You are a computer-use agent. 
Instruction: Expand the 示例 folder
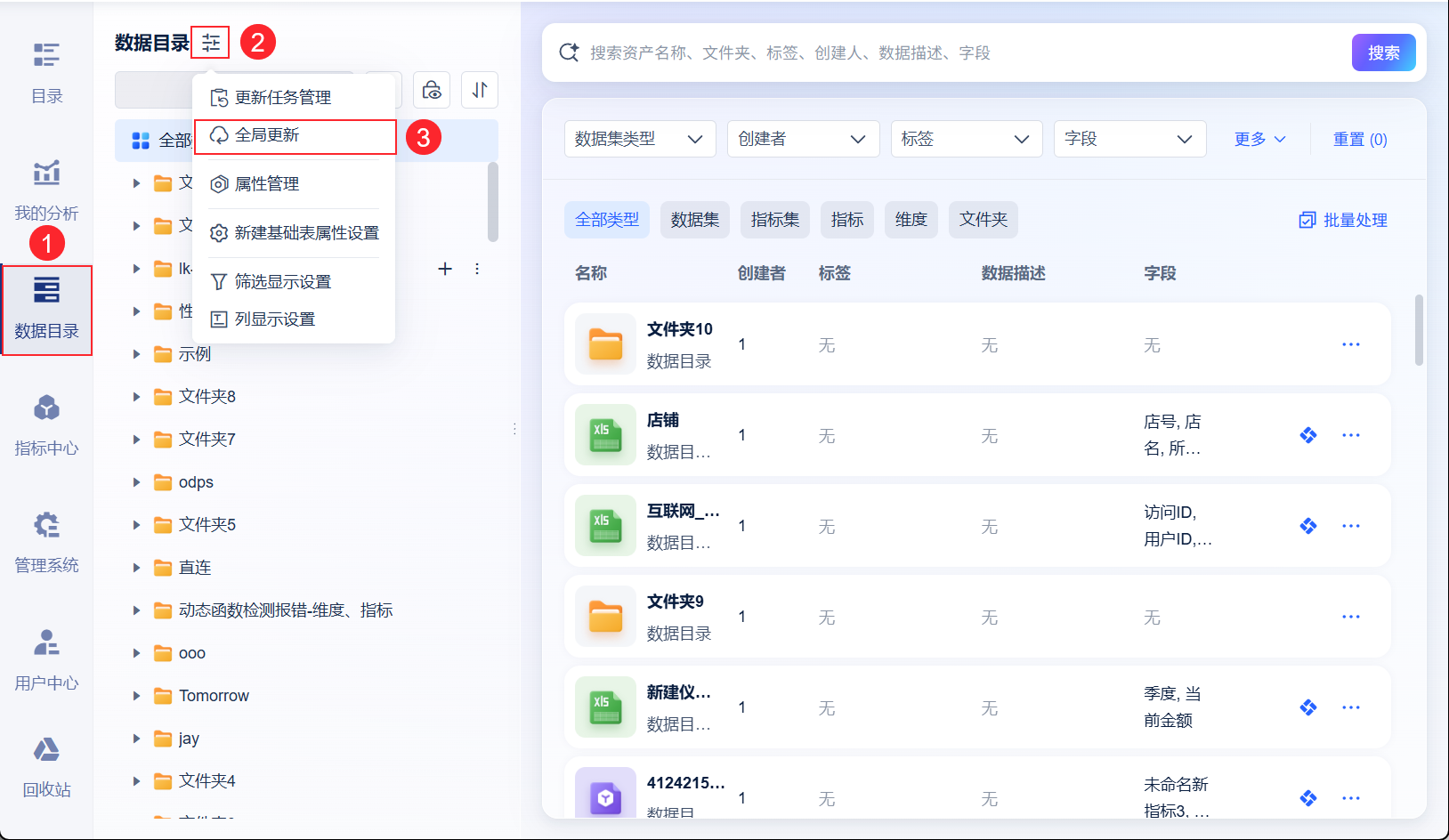click(136, 354)
